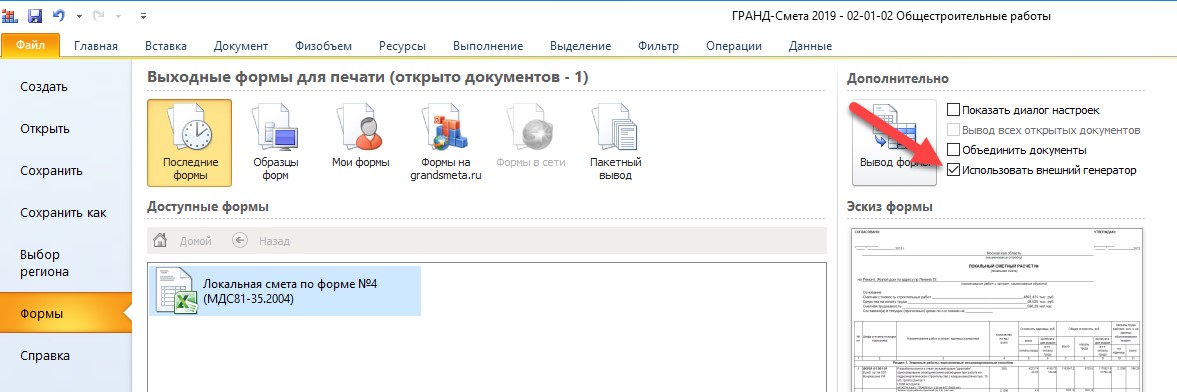This screenshot has height=392, width=1177.
Task: Open Формы на grandsmeta.ru icon
Action: (445, 143)
